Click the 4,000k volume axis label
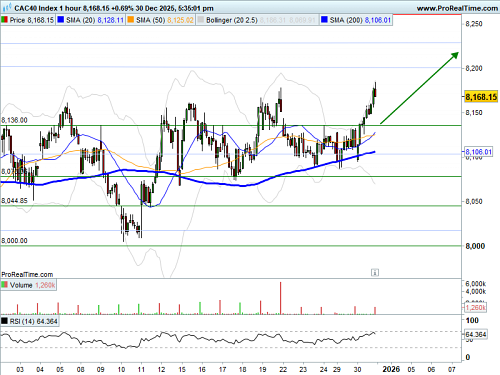The width and height of the screenshot is (500, 375). 476,292
